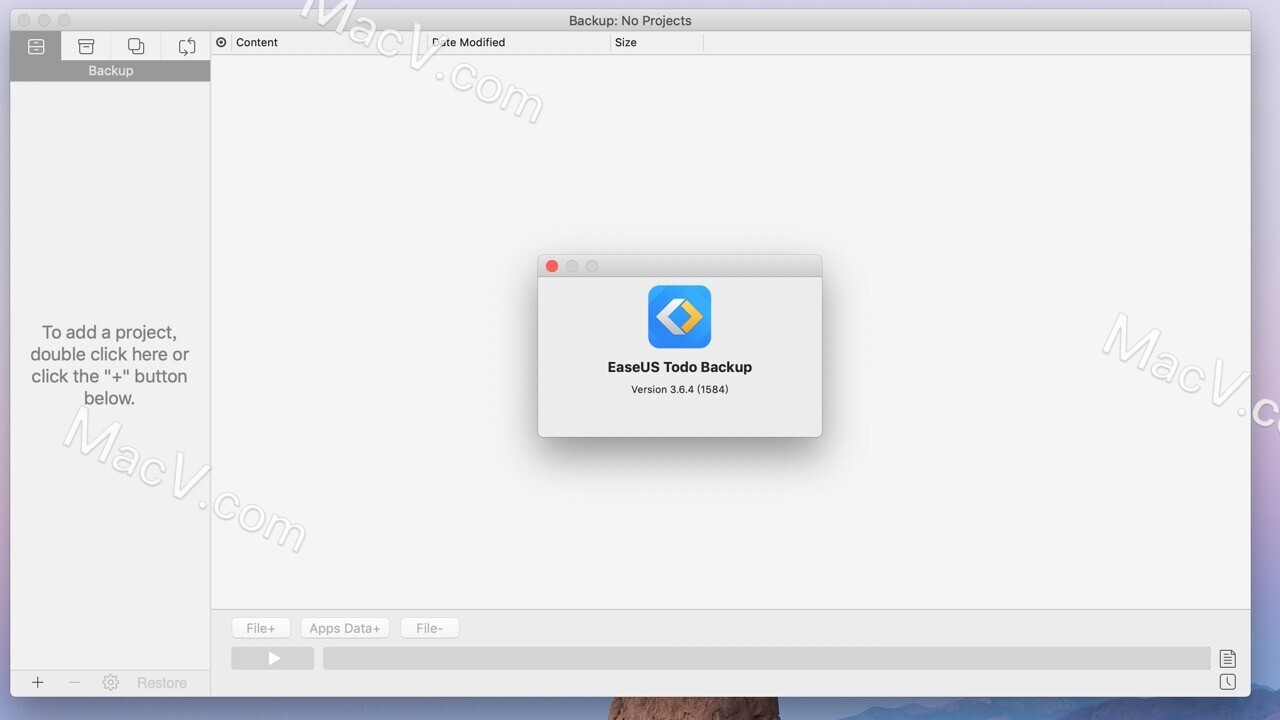Image resolution: width=1280 pixels, height=720 pixels.
Task: Click the Apps Data+ button
Action: (x=344, y=628)
